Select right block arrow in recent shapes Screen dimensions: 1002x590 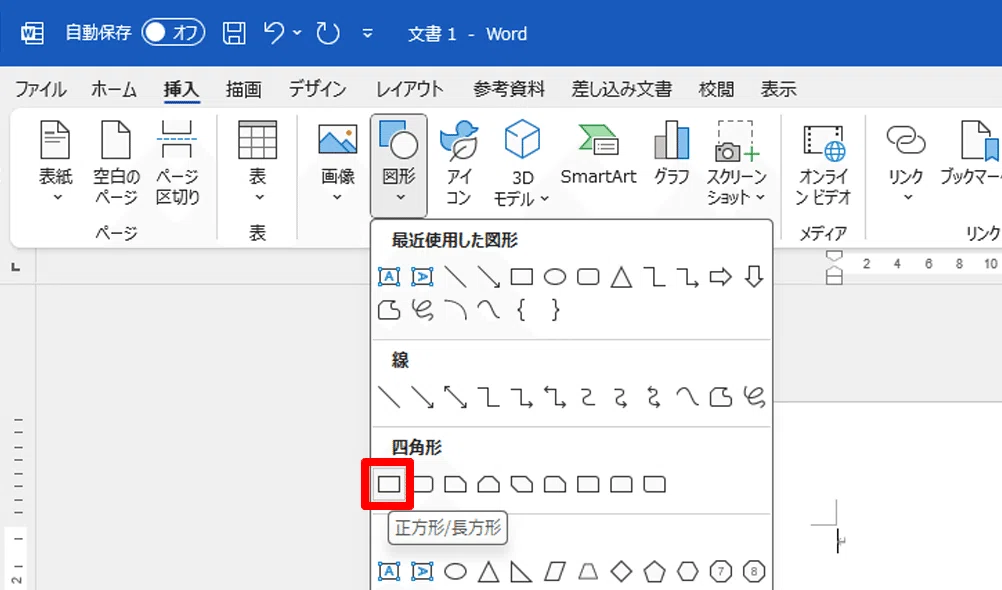click(x=720, y=277)
